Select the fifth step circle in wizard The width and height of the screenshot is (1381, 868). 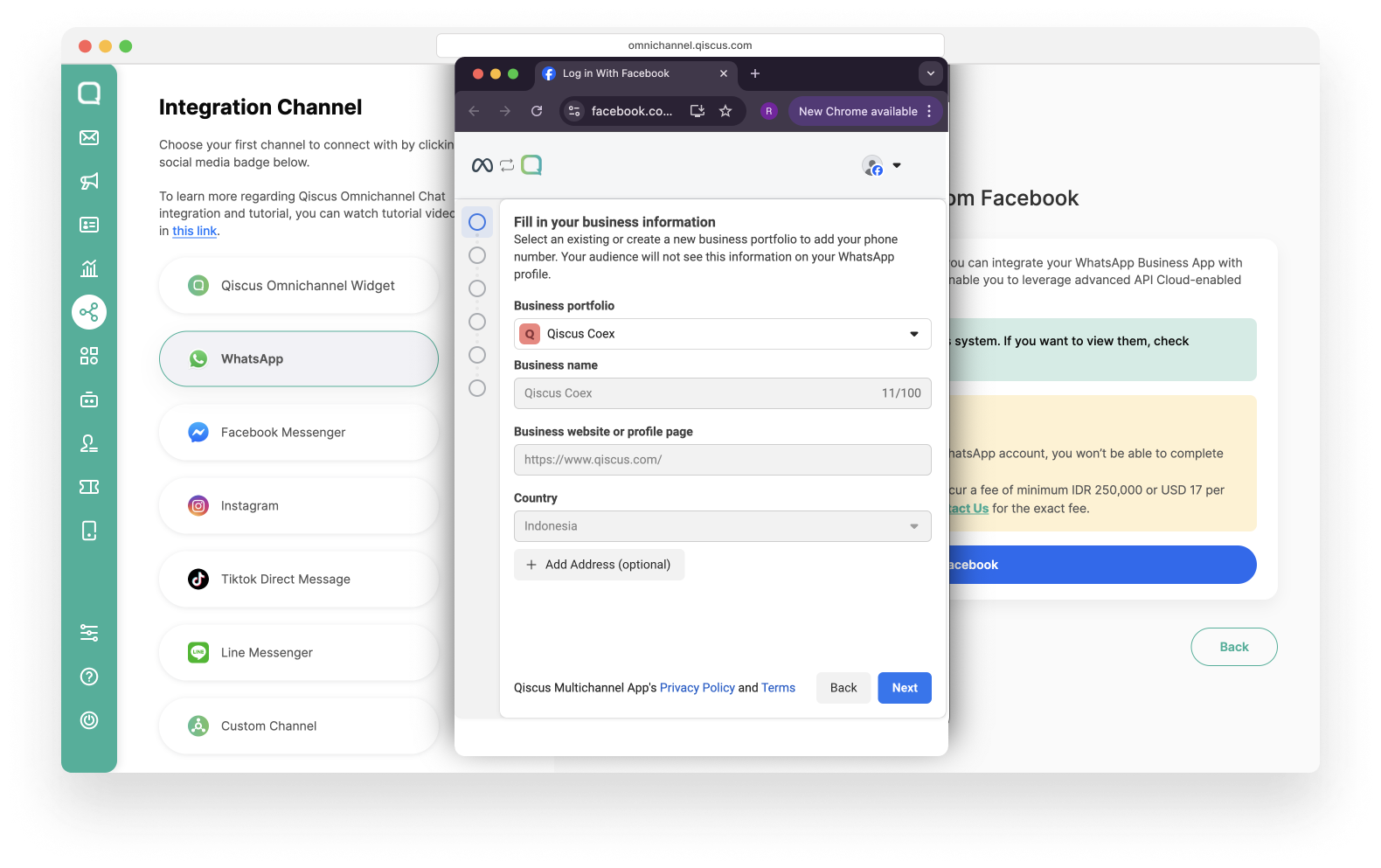(477, 355)
